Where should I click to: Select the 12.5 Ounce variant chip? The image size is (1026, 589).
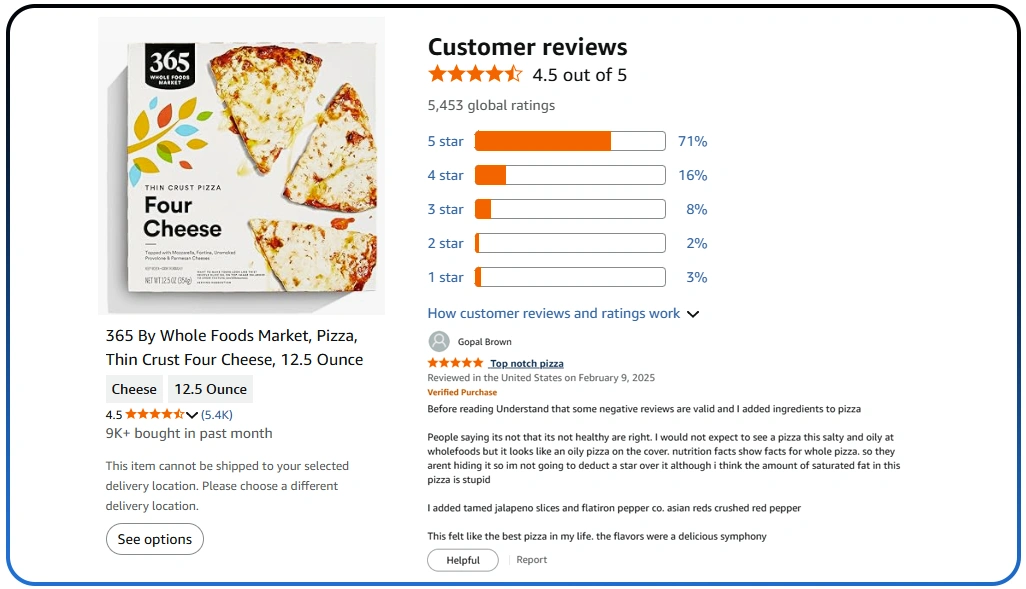point(210,388)
